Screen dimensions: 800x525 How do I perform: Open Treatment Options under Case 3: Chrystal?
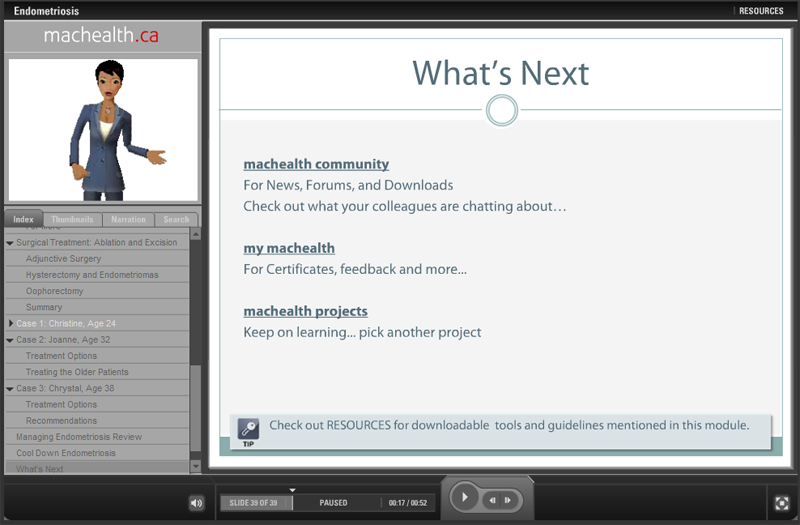[97, 404]
